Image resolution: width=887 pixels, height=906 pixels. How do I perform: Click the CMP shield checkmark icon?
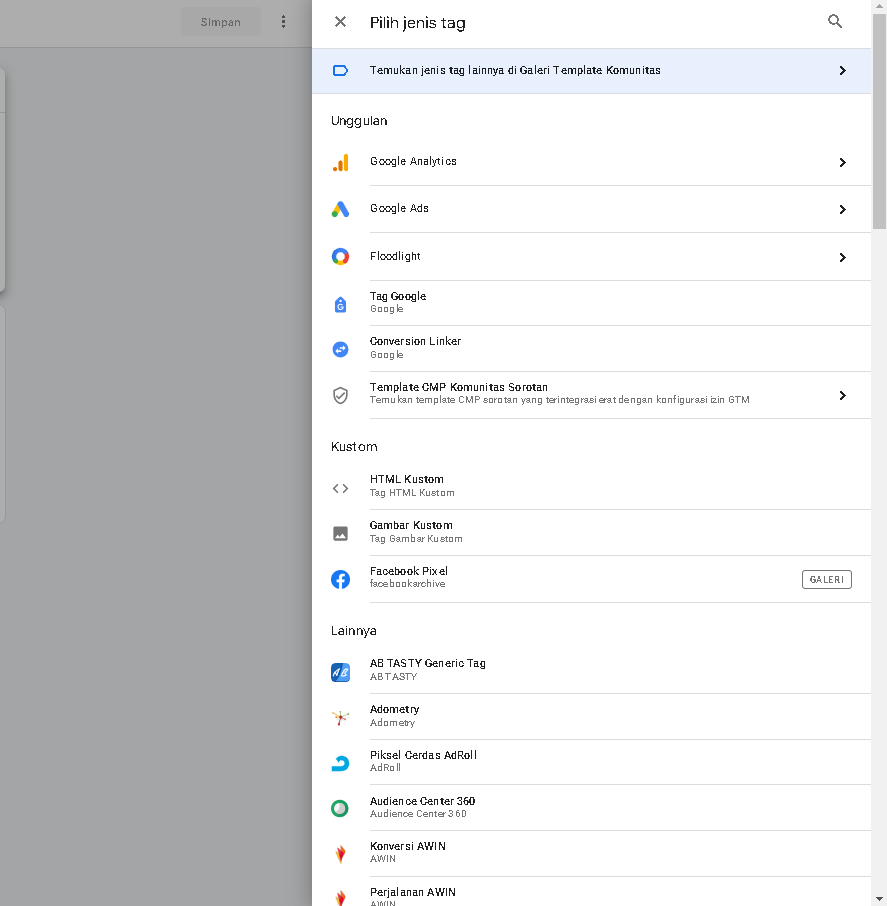[x=340, y=395]
